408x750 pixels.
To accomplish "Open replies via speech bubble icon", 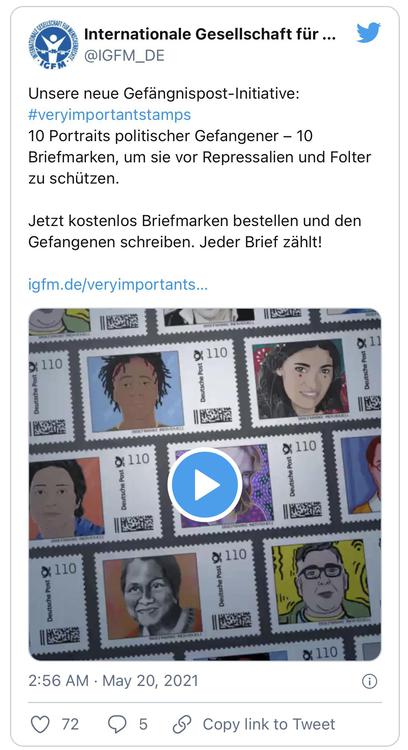I will [117, 724].
